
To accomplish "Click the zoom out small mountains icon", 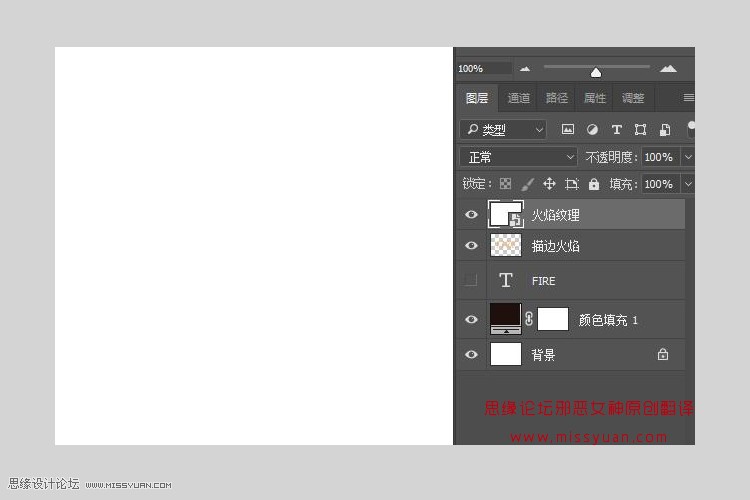I will point(525,69).
